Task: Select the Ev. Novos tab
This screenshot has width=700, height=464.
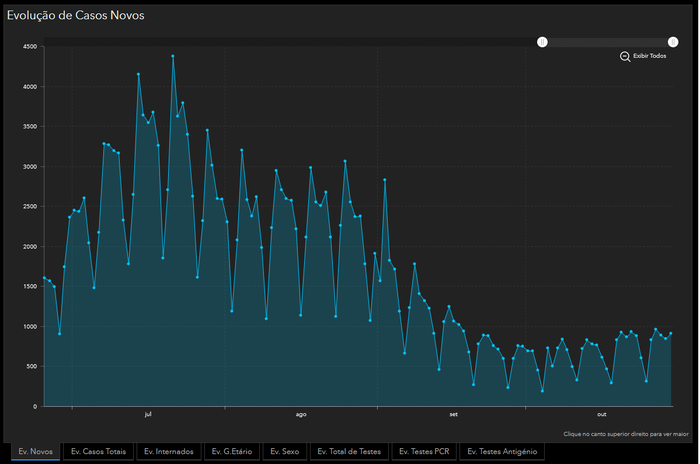Action: (x=35, y=452)
